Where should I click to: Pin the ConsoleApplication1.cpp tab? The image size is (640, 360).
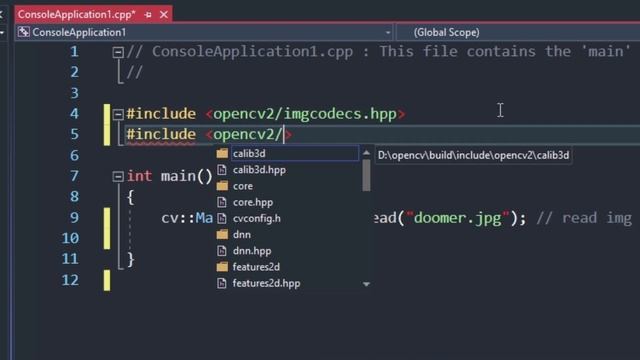click(148, 15)
